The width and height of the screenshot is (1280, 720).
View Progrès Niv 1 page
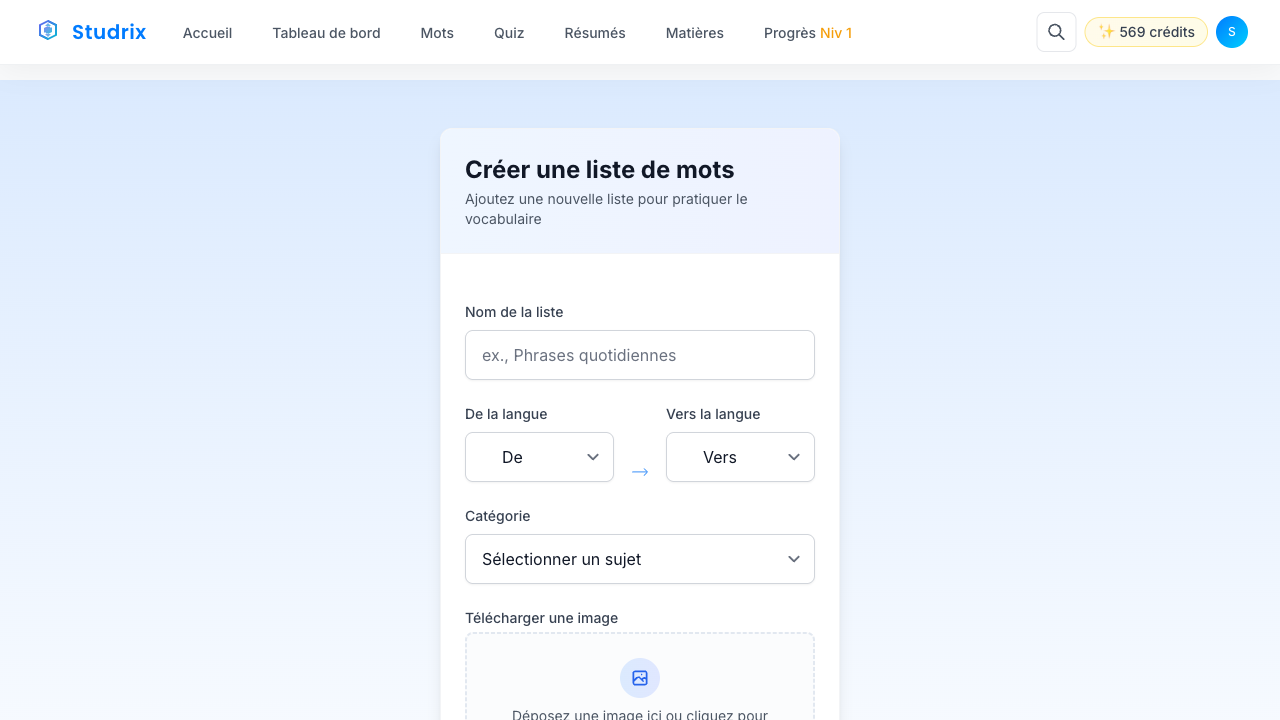tap(807, 33)
